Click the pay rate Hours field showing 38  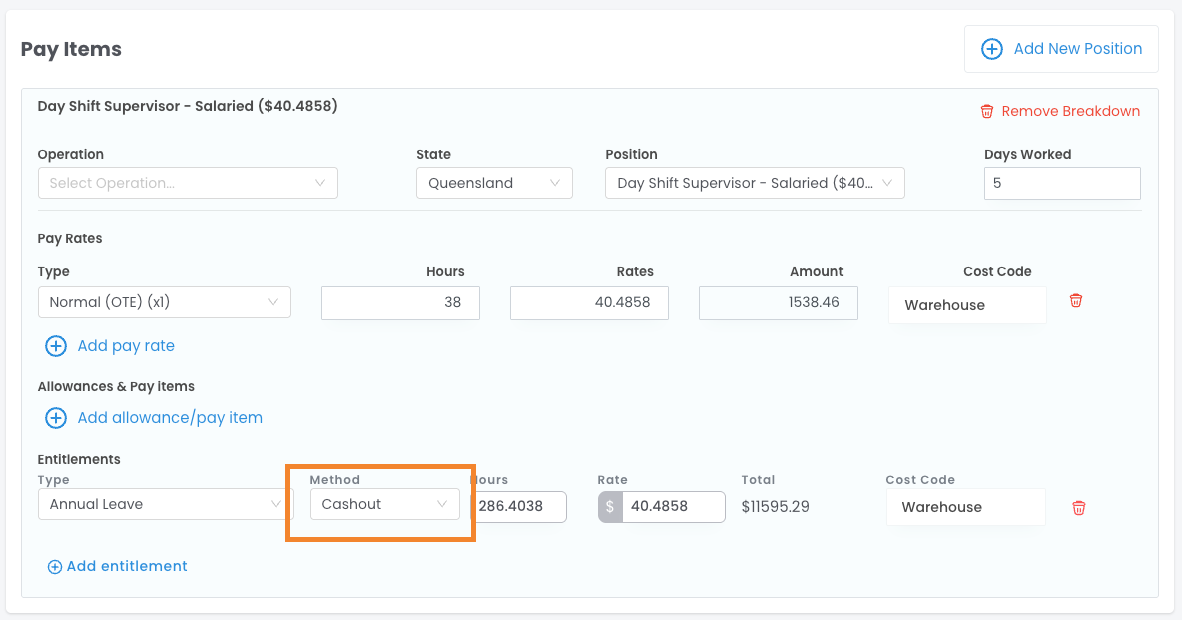[x=400, y=303]
